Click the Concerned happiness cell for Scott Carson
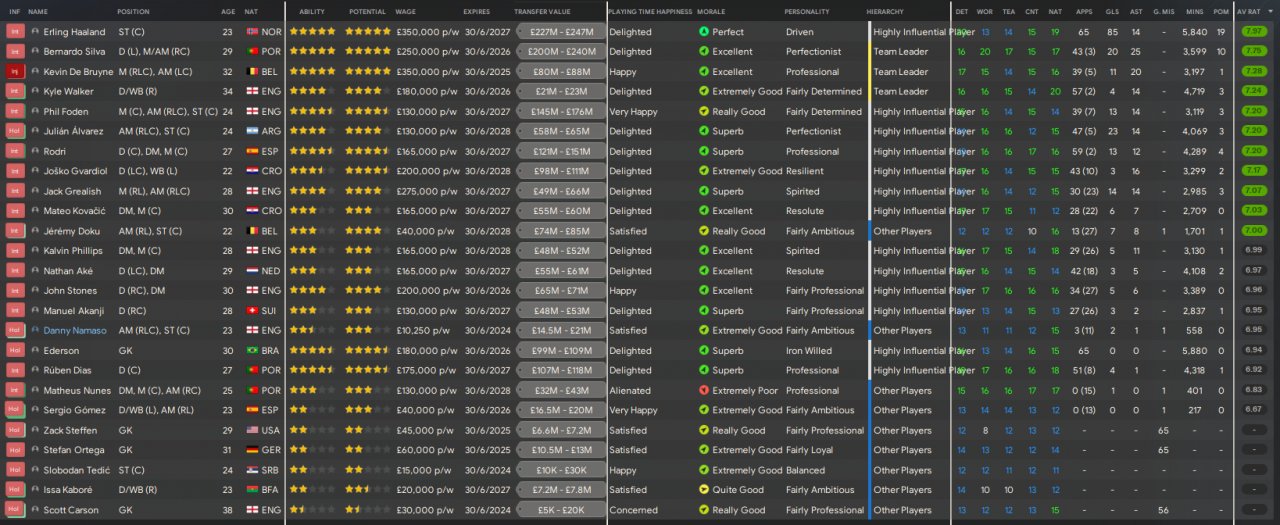 pyautogui.click(x=633, y=510)
